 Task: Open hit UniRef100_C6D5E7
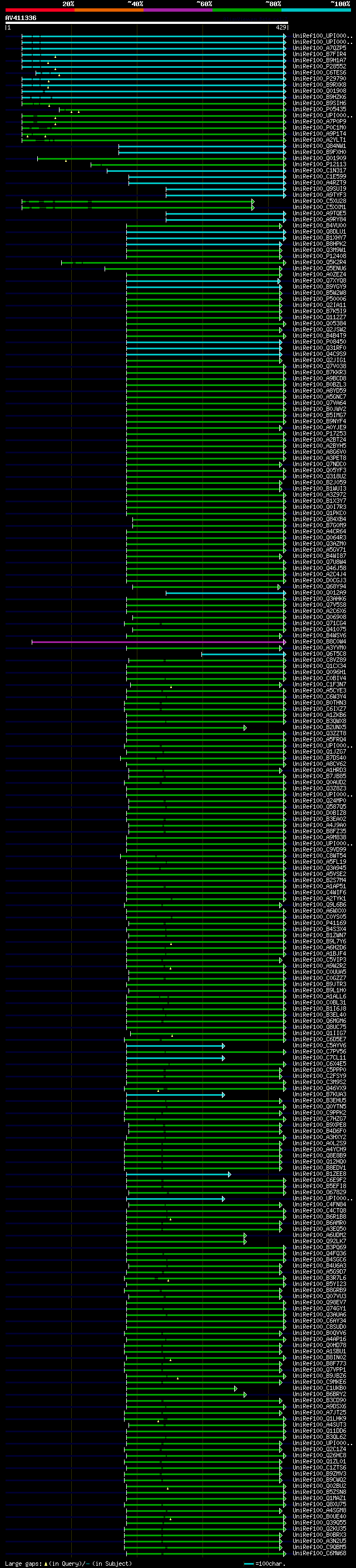(x=319, y=1040)
